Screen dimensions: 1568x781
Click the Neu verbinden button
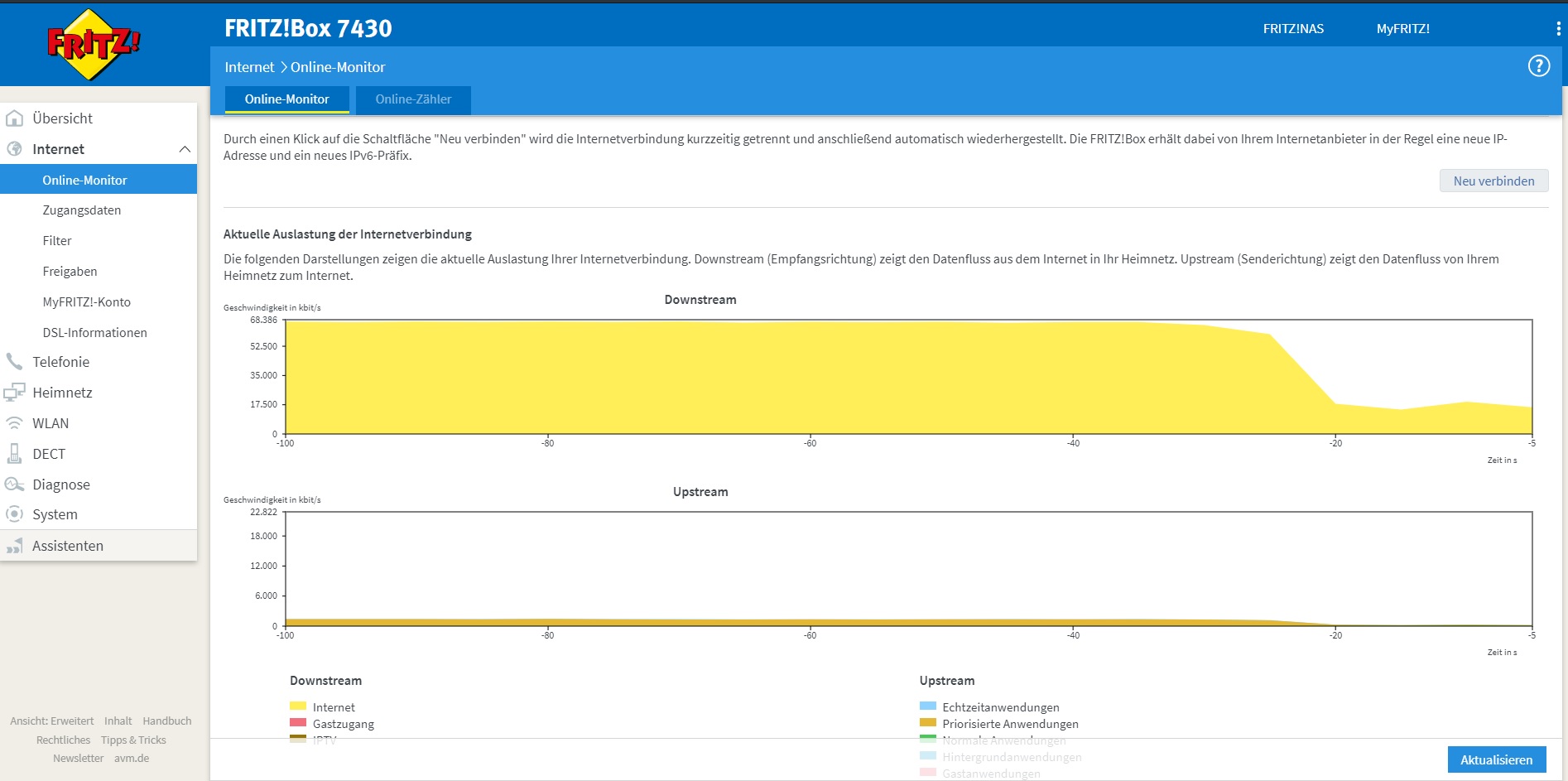point(1493,181)
